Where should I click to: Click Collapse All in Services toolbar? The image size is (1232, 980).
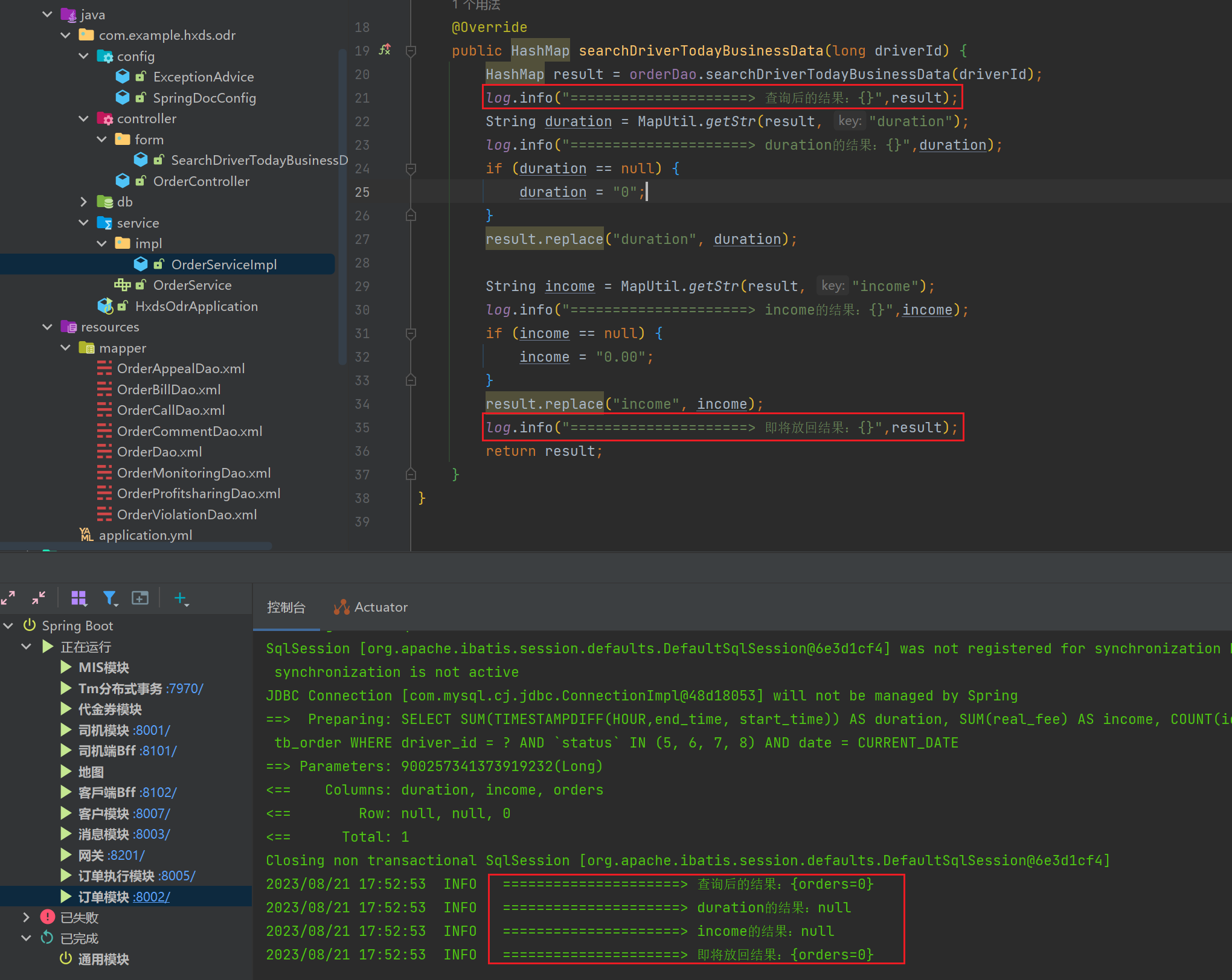point(39,598)
